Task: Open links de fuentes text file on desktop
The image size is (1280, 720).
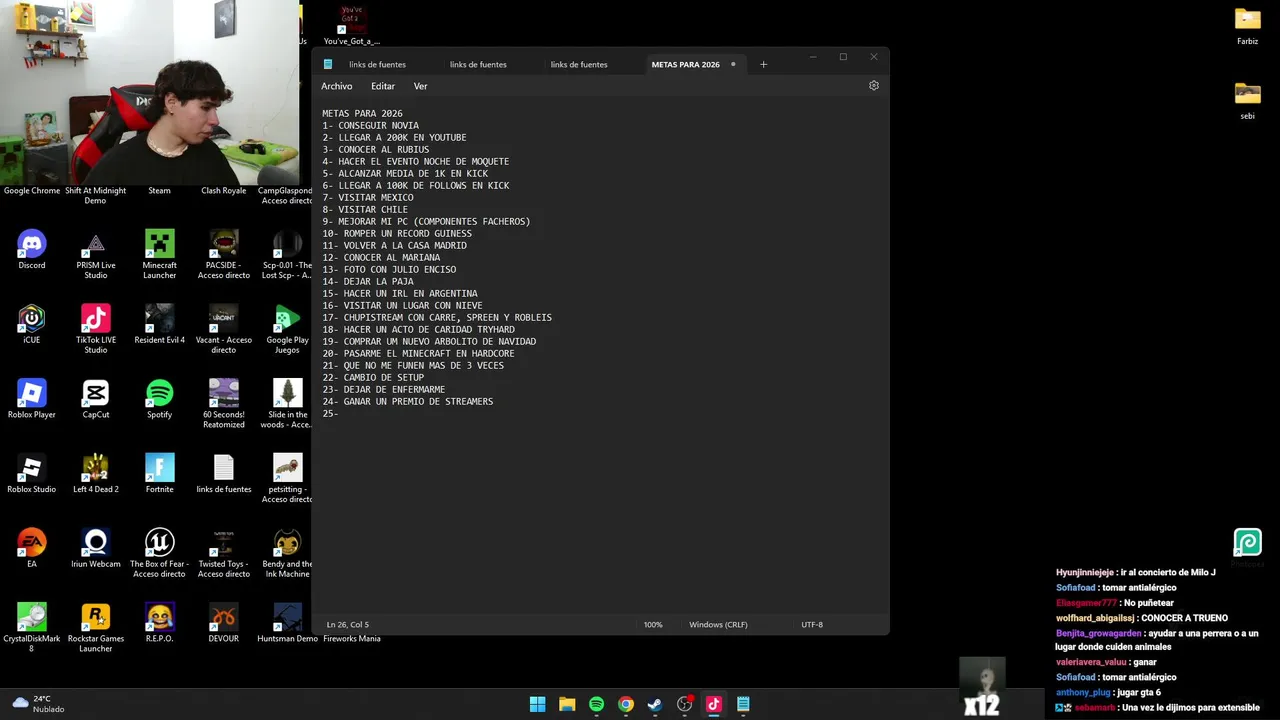Action: tap(223, 474)
